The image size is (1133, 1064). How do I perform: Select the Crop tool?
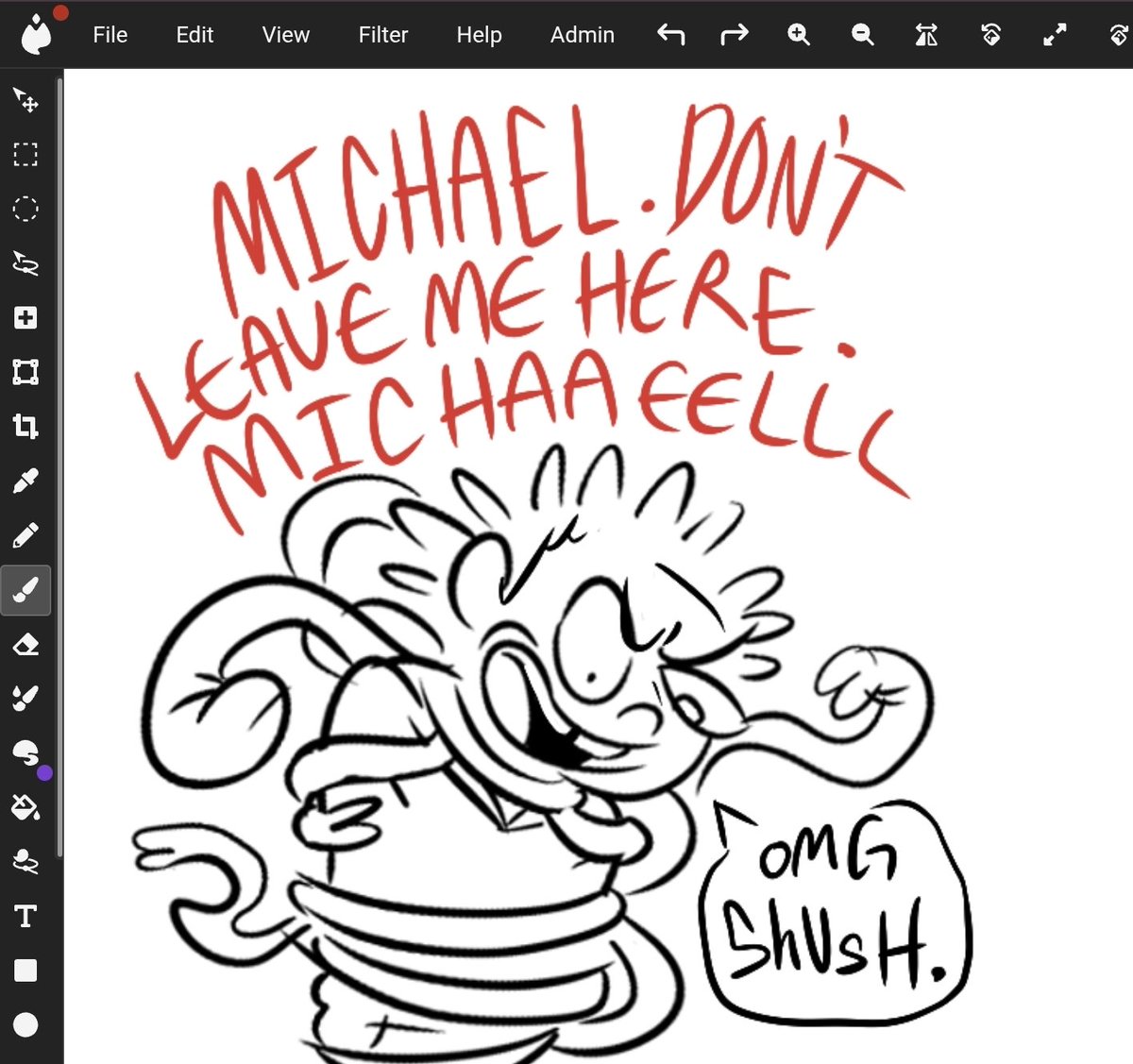pyautogui.click(x=25, y=426)
